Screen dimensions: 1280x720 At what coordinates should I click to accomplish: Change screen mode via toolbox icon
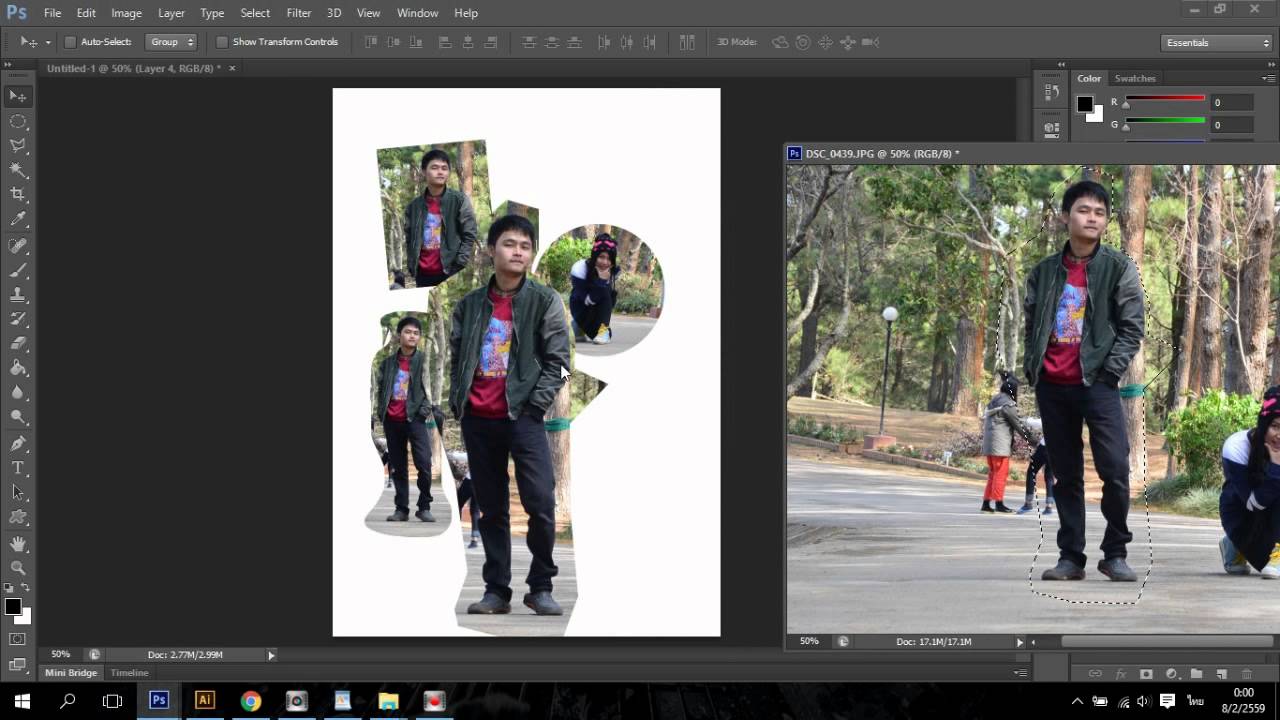click(18, 664)
